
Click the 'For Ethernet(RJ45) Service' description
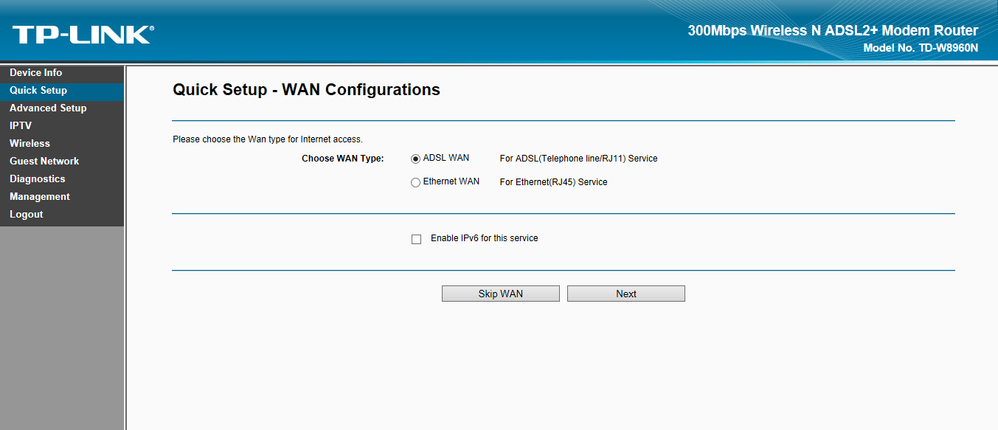coord(553,183)
